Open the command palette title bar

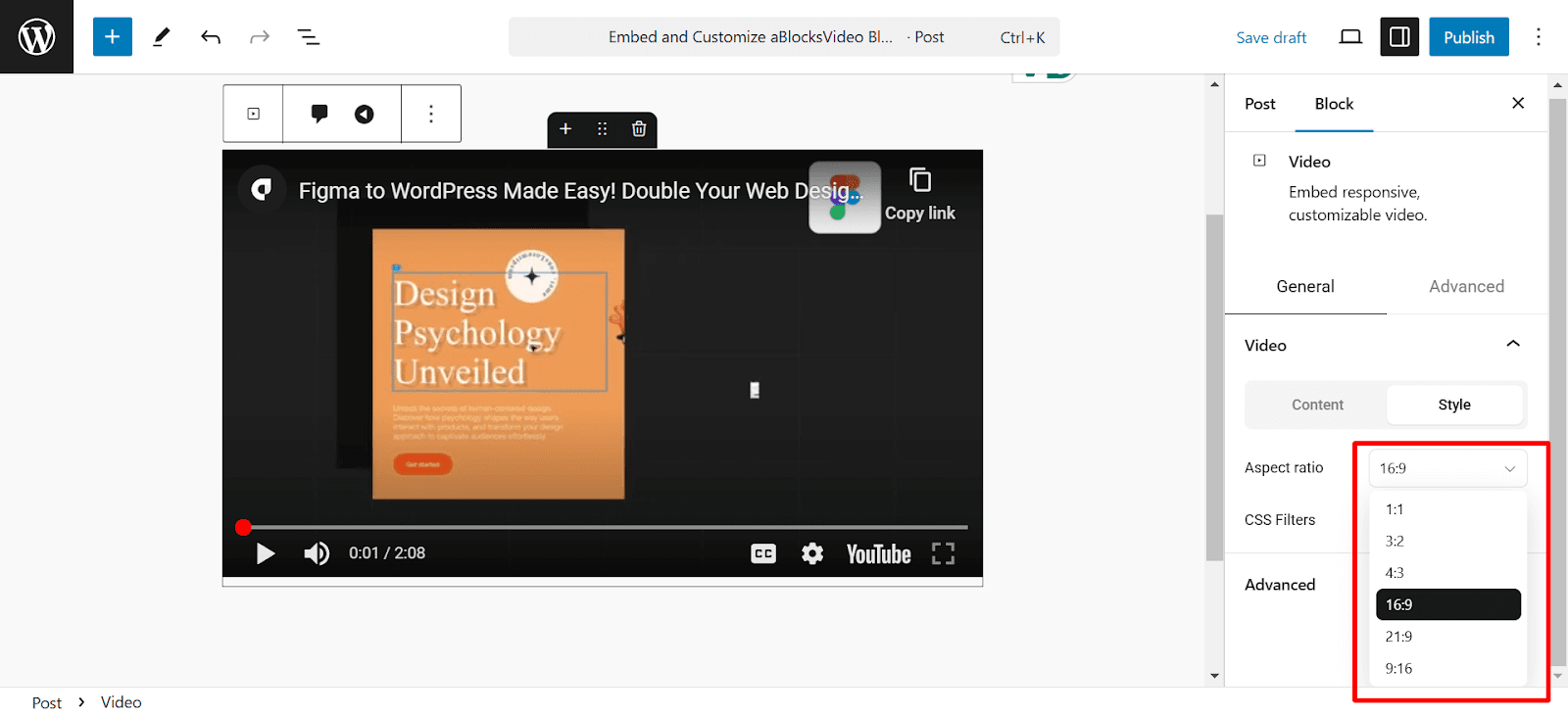coord(784,37)
